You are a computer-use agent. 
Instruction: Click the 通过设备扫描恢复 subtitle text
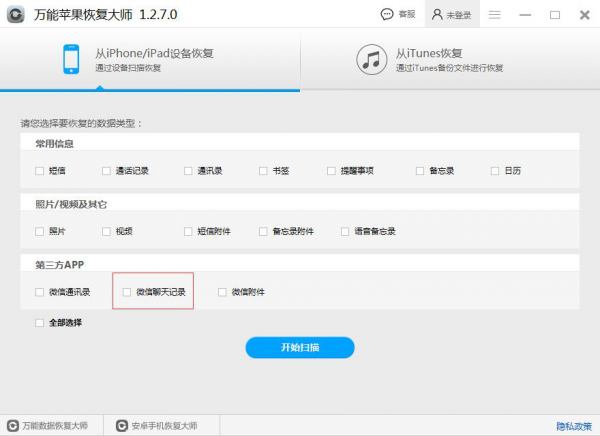point(128,68)
